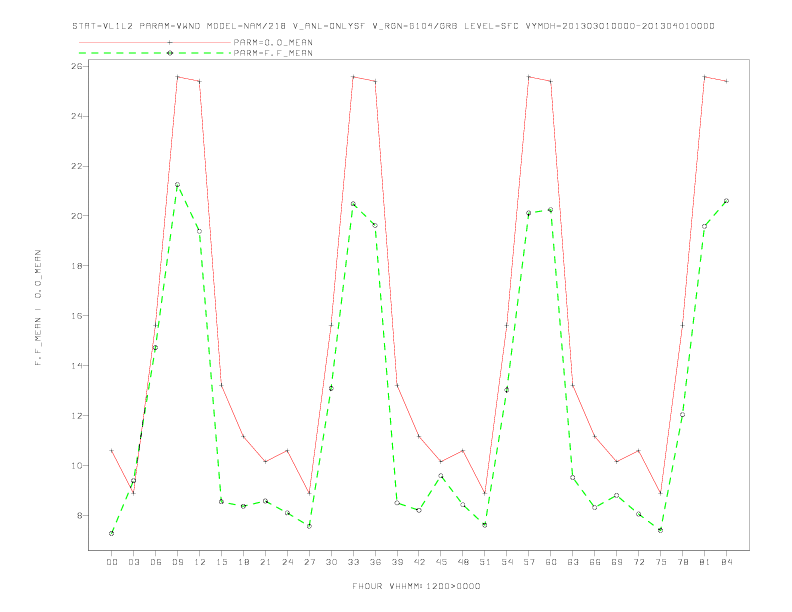The image size is (792, 612).
Task: Click the y-axis tick label 22
Action: point(77,166)
